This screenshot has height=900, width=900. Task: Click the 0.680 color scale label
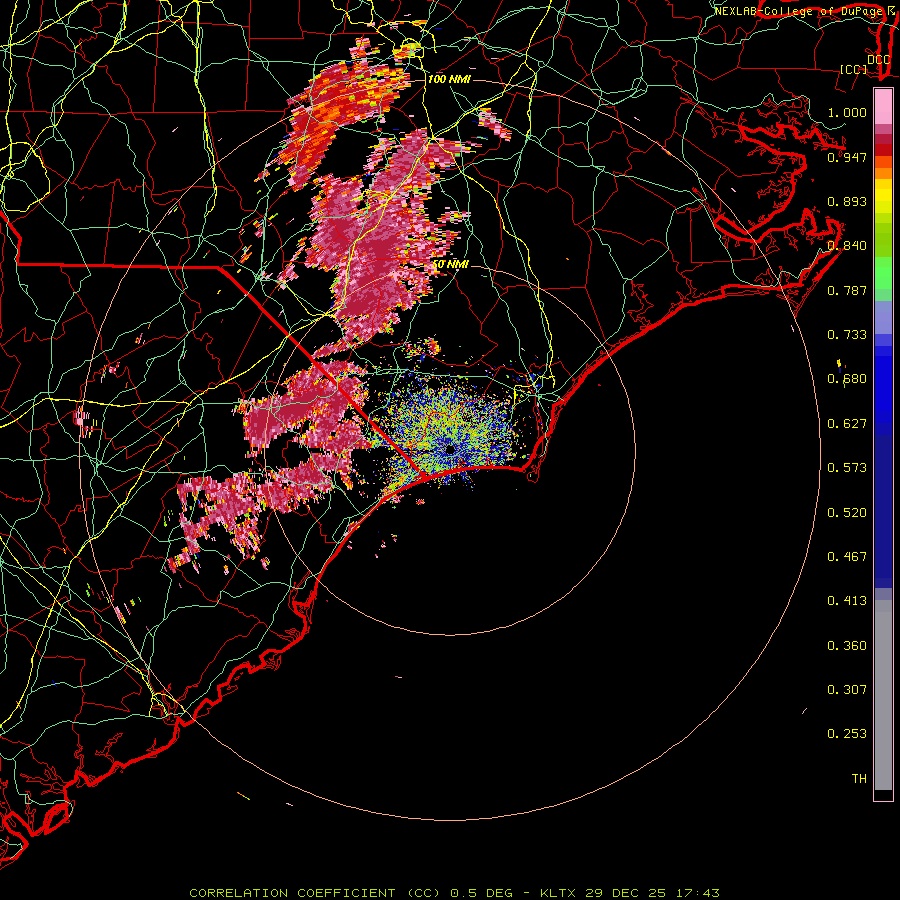pyautogui.click(x=847, y=379)
